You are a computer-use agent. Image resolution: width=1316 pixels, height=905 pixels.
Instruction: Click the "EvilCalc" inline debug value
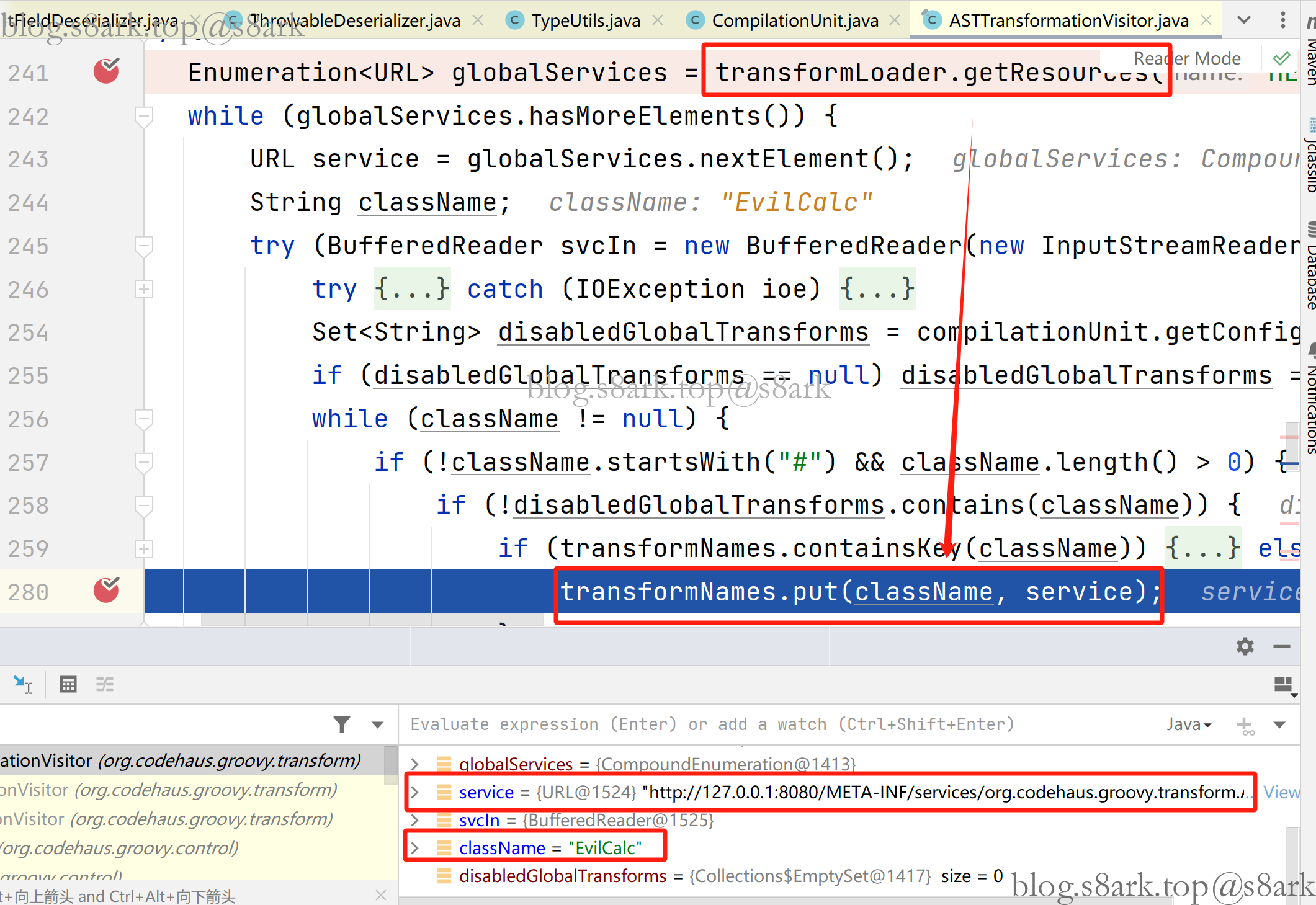click(796, 203)
